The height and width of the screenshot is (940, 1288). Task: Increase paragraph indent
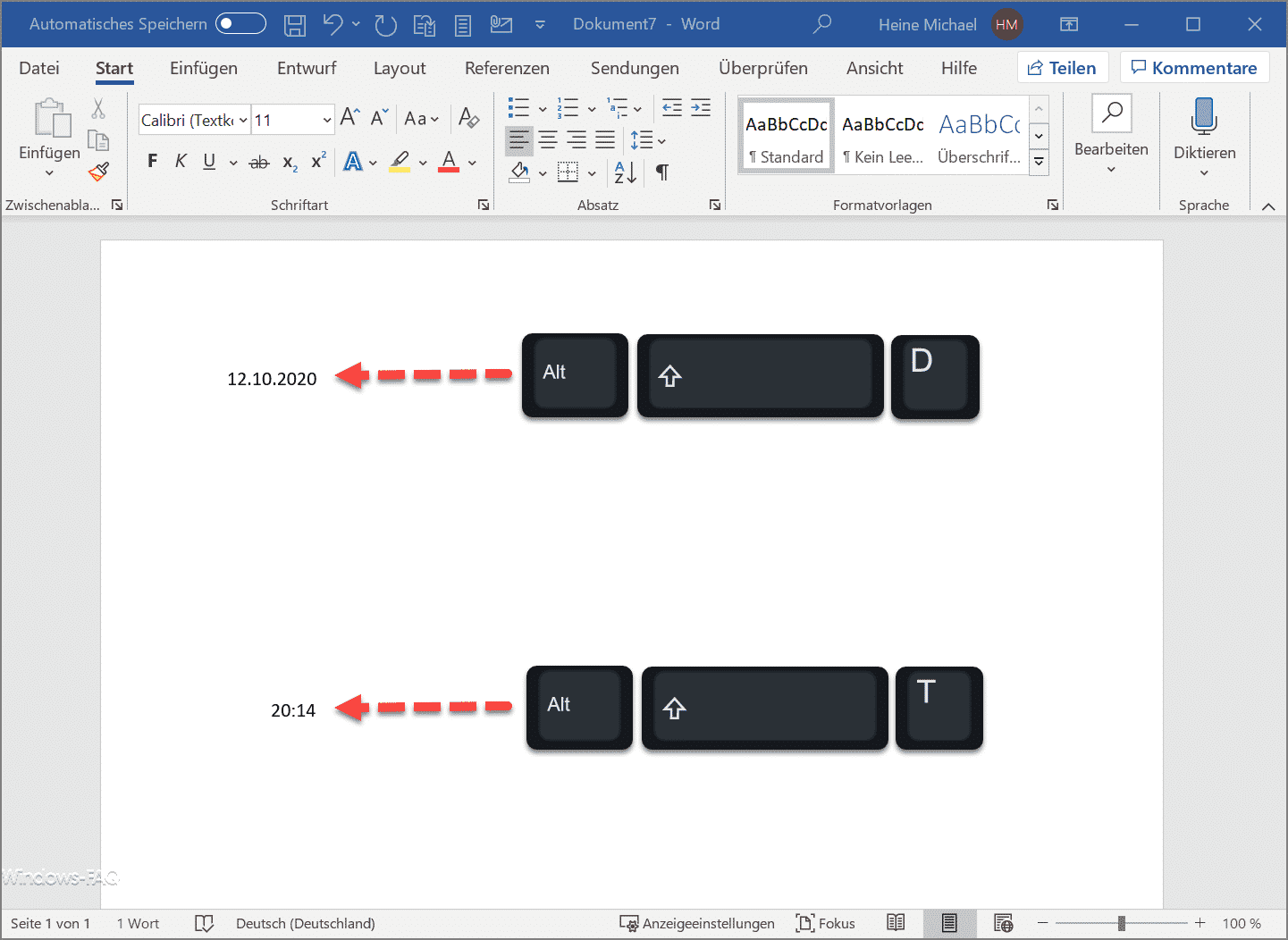click(701, 108)
